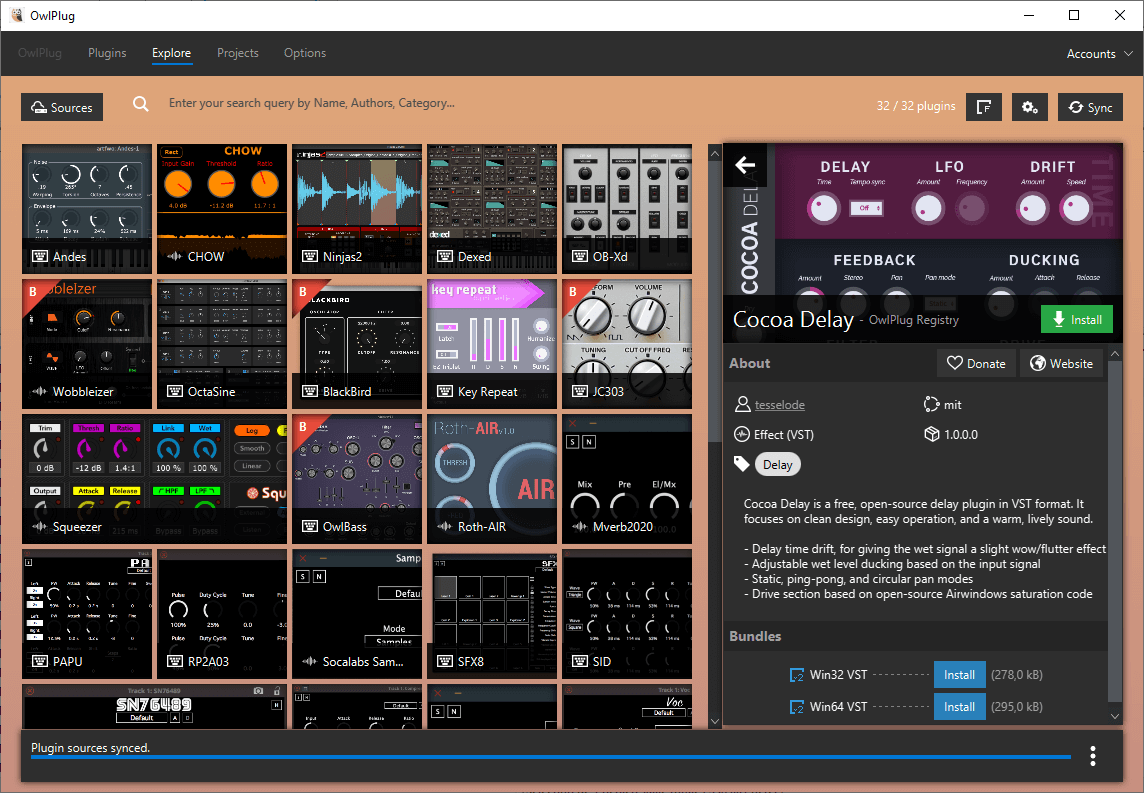This screenshot has height=793, width=1144.
Task: Open the Projects tab
Action: [237, 53]
